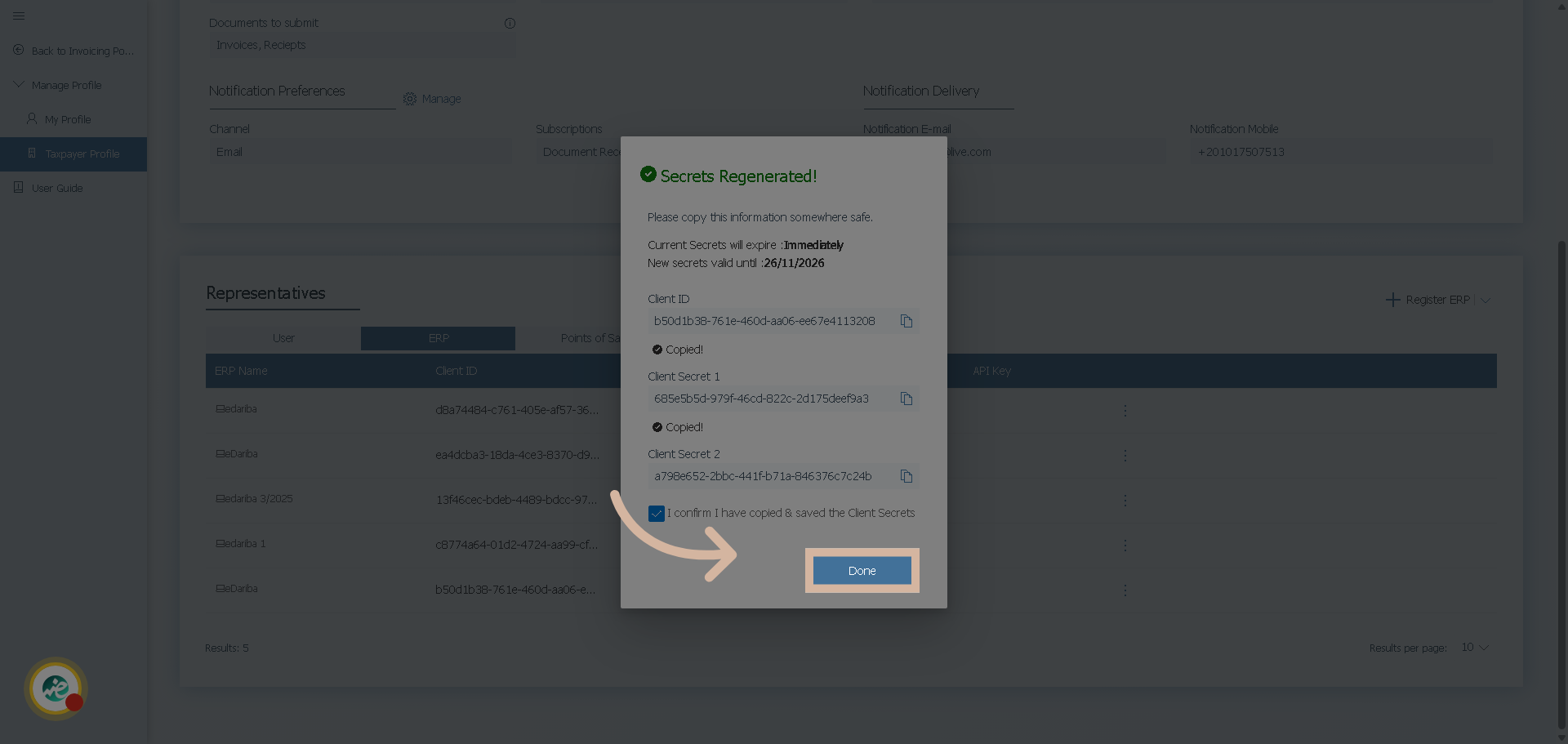Click the Secrets Regenerated success check icon

tap(648, 174)
